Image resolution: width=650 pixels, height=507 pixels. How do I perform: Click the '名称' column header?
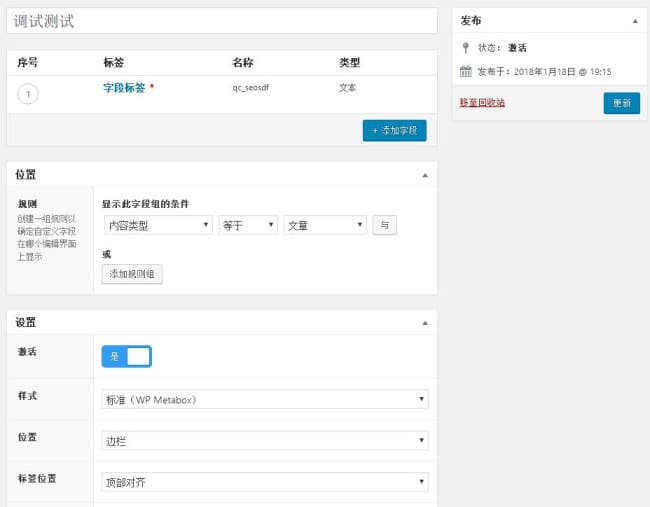coord(243,63)
